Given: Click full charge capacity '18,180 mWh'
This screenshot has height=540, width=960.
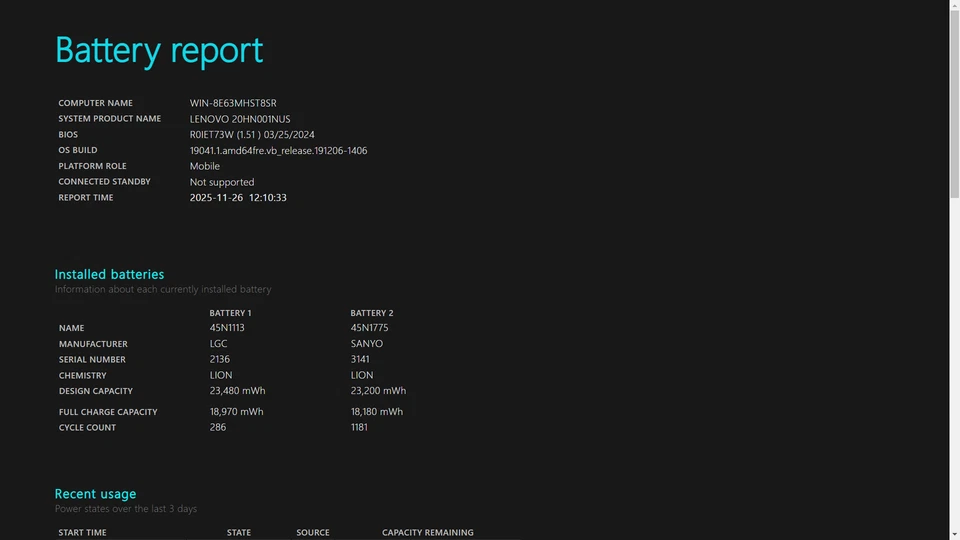Looking at the screenshot, I should (377, 412).
